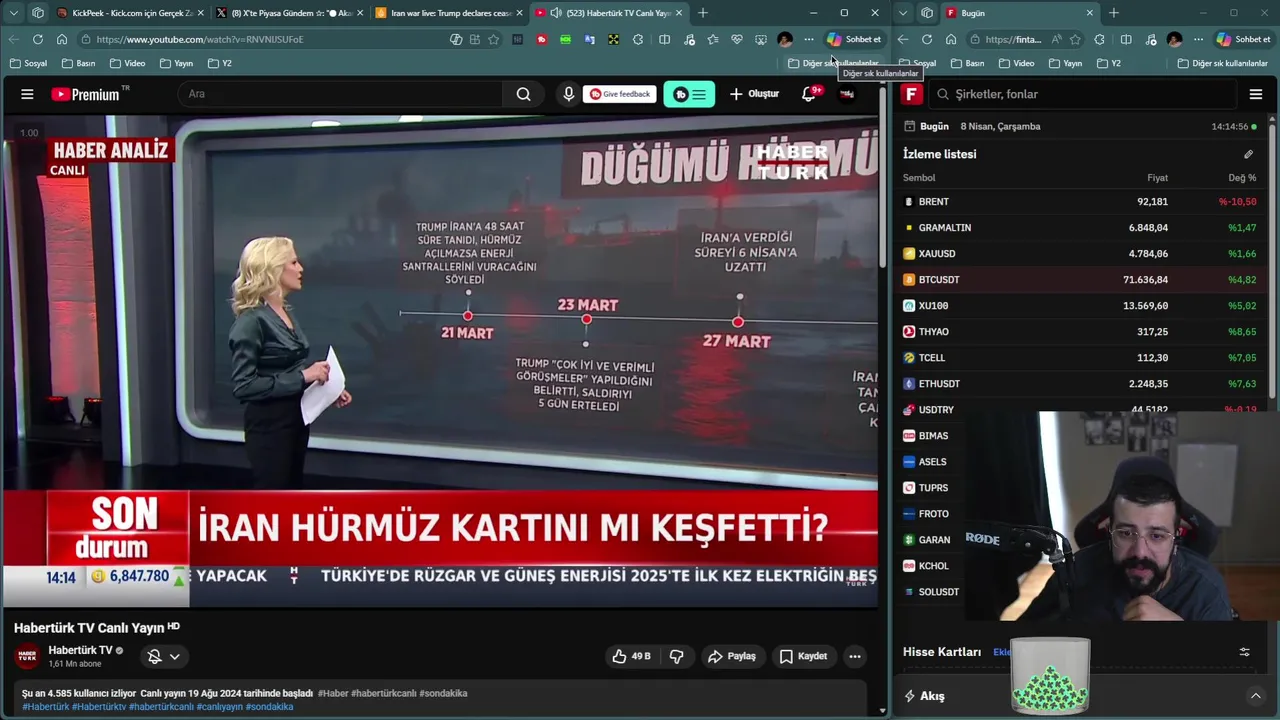Screen dimensions: 1280x720
Task: Reload the YouTube page in left browser
Action: tap(37, 39)
